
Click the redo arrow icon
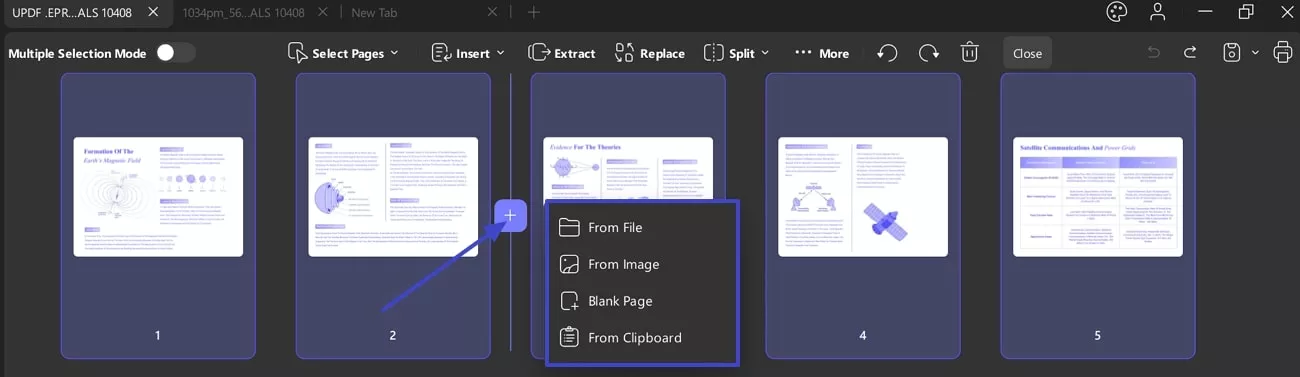pos(1190,53)
